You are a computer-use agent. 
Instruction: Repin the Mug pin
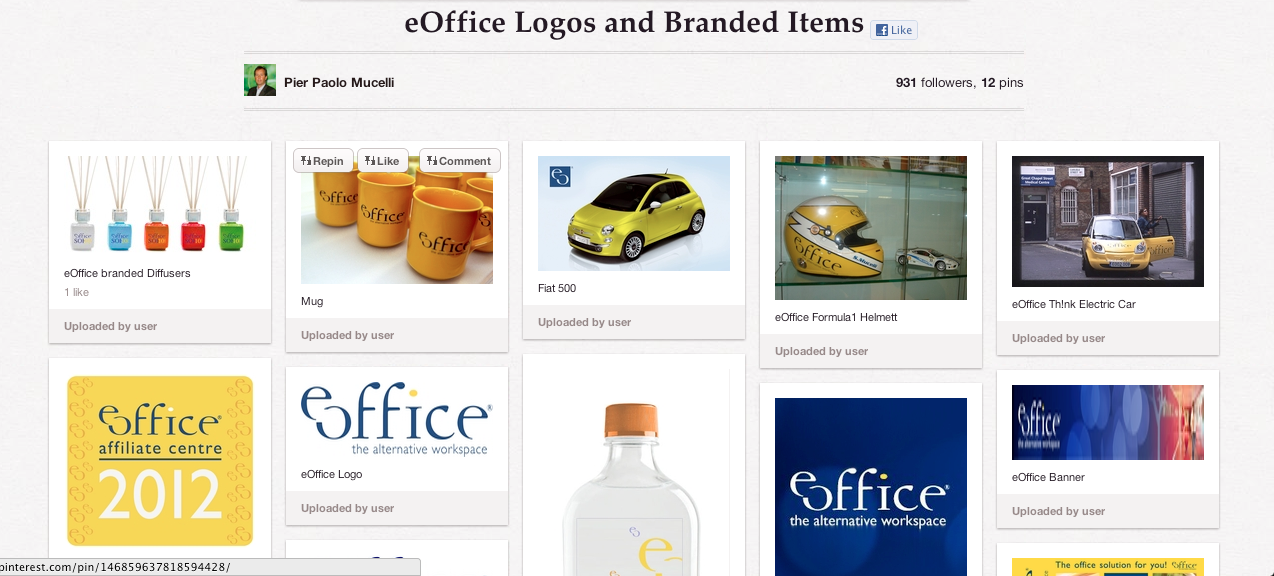tap(323, 160)
